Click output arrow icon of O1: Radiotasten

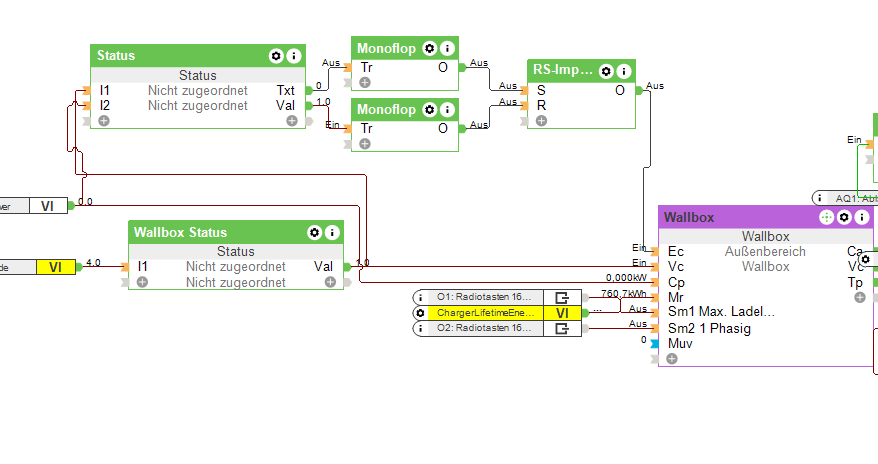pyautogui.click(x=562, y=297)
